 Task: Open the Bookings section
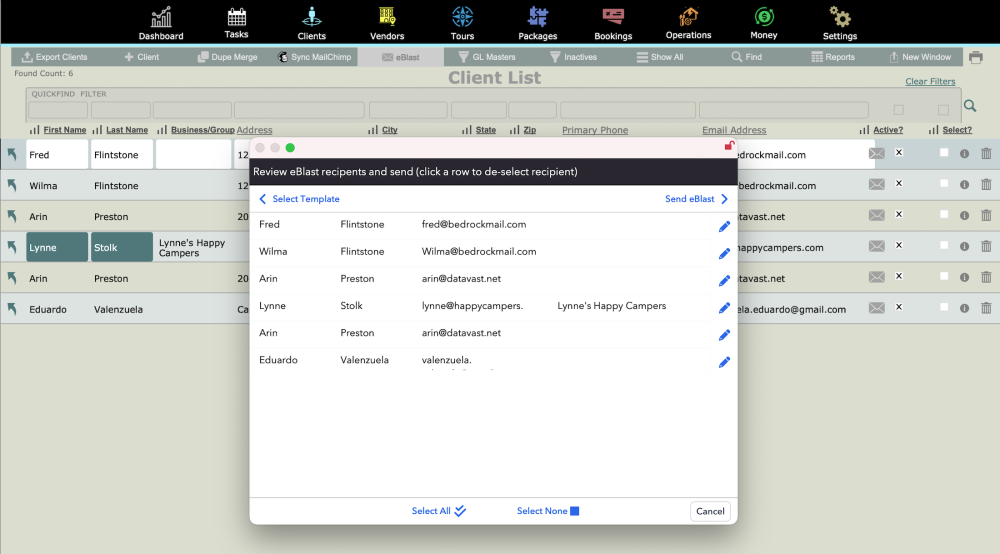click(x=613, y=23)
